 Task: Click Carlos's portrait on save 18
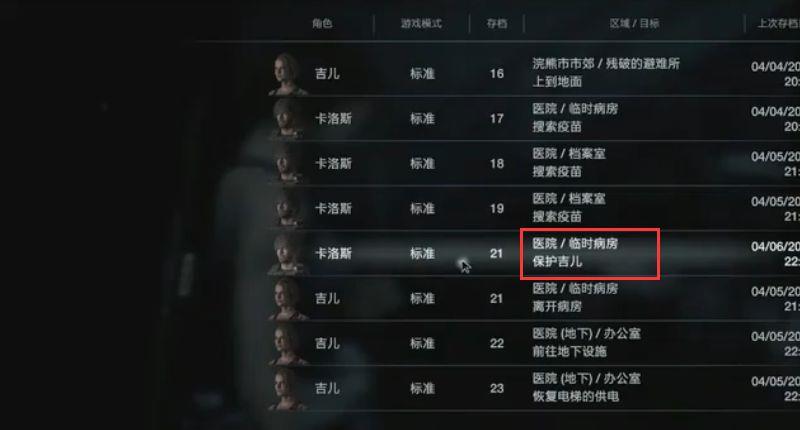tap(288, 164)
